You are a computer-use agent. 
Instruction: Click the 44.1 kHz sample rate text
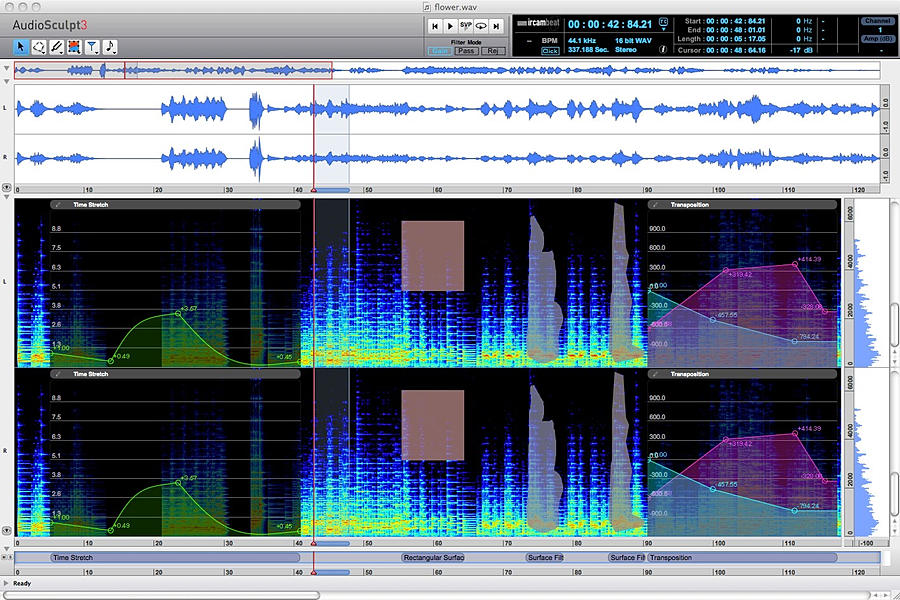[582, 41]
